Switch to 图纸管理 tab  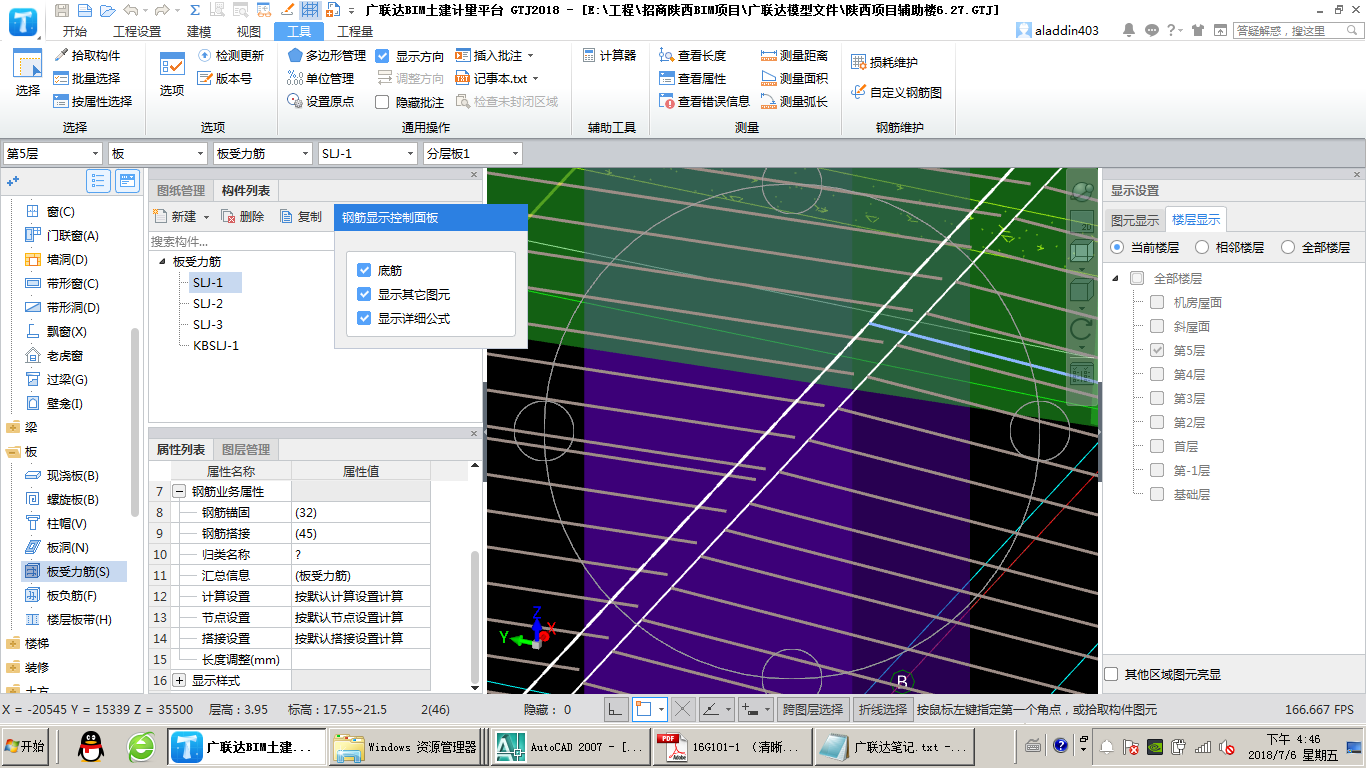click(181, 191)
